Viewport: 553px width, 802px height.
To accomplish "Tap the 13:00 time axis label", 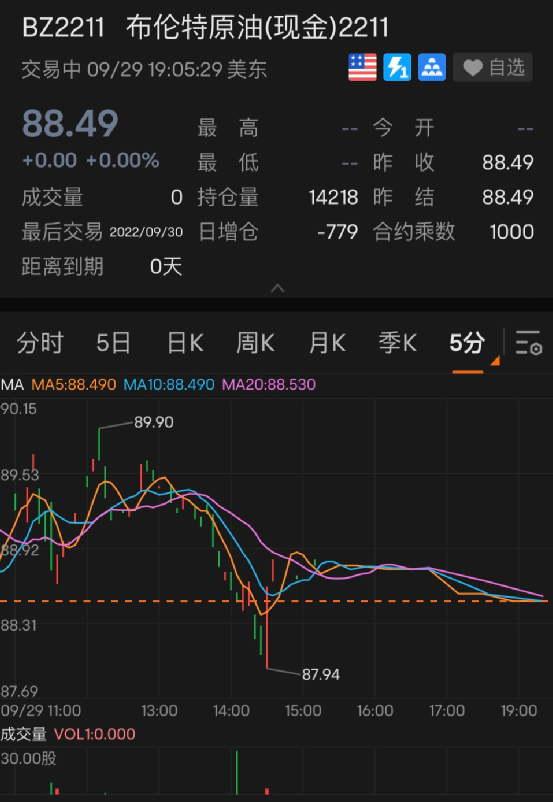I will [x=160, y=710].
